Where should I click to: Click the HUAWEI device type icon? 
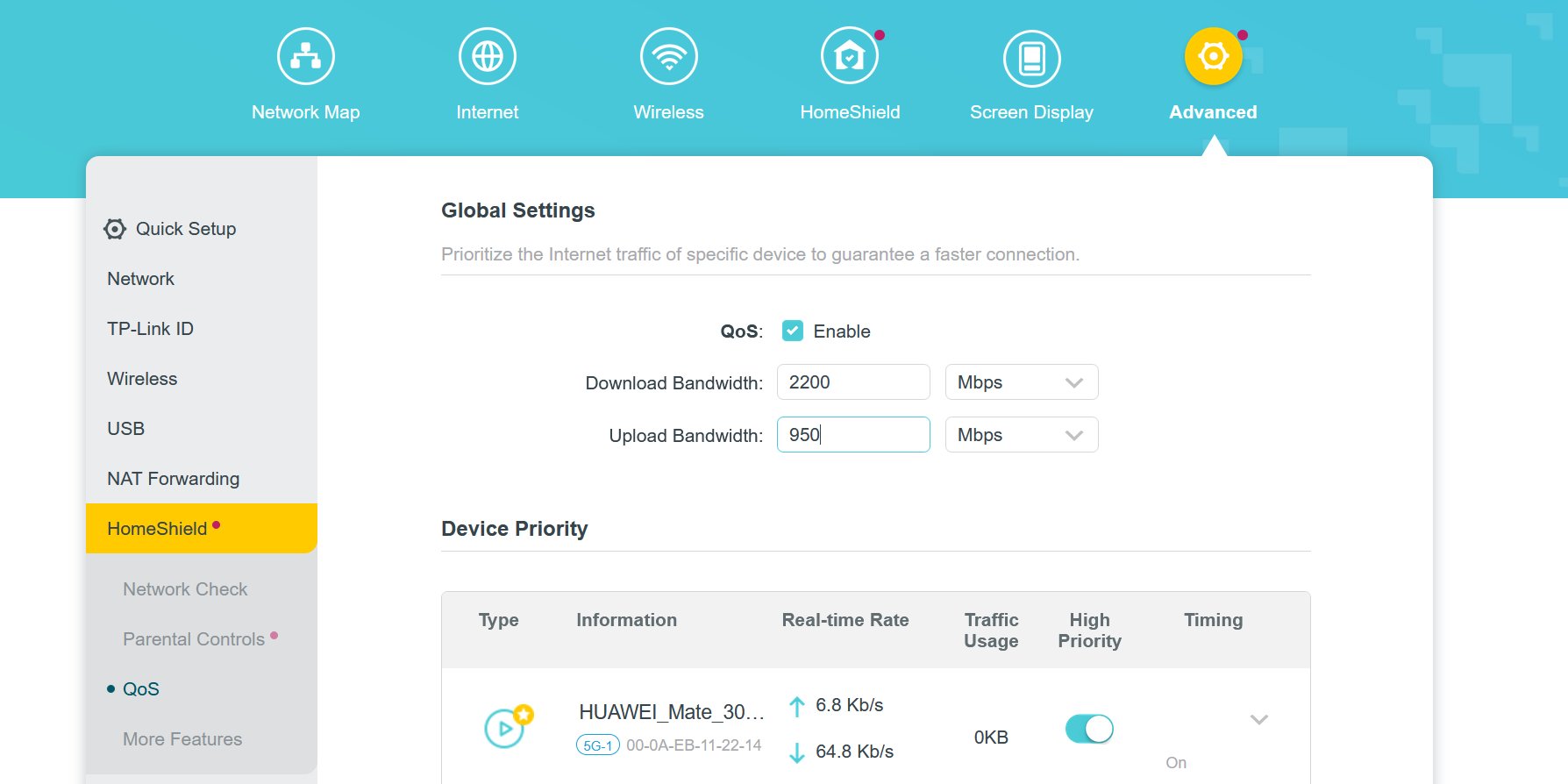click(508, 727)
